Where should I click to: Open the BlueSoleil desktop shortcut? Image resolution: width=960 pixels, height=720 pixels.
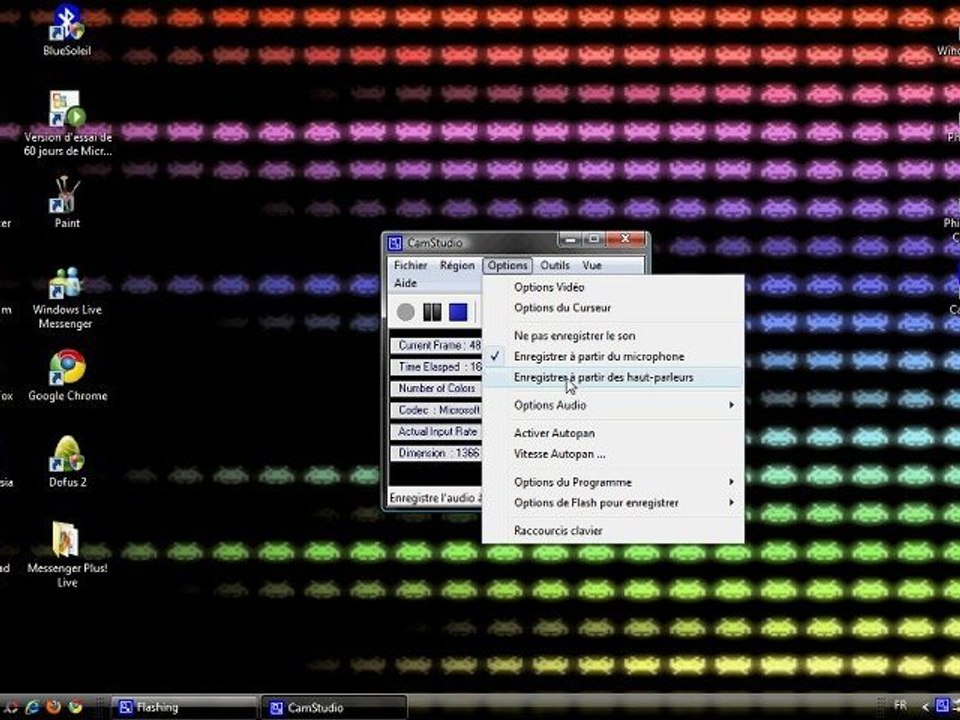(x=67, y=29)
